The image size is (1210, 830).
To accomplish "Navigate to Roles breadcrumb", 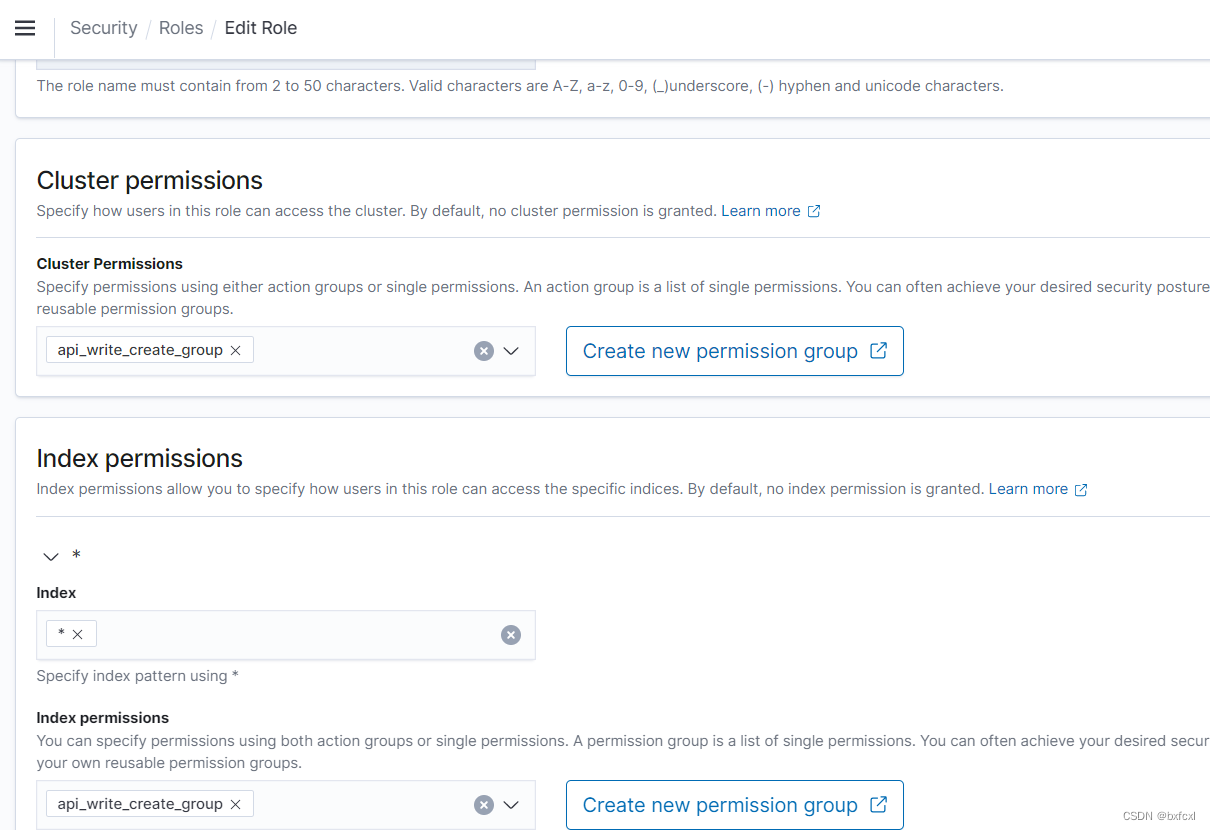I will pyautogui.click(x=181, y=28).
